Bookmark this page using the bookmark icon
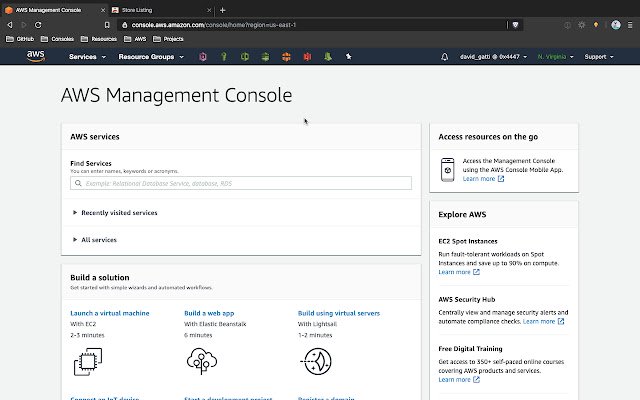Screen dimensions: 640x400 click(x=107, y=25)
